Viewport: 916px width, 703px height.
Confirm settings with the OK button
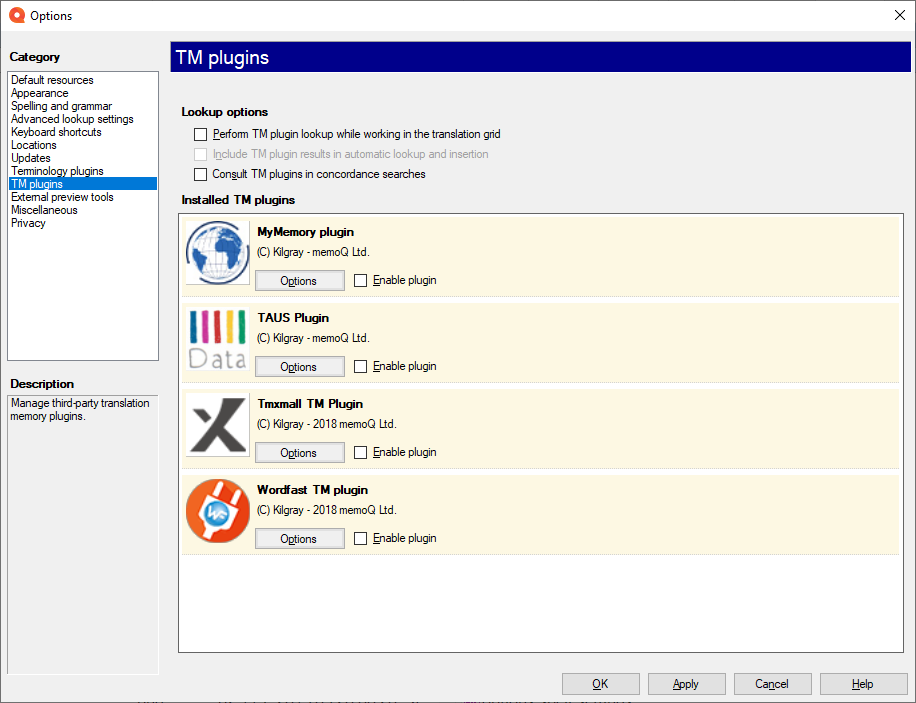pyautogui.click(x=600, y=684)
